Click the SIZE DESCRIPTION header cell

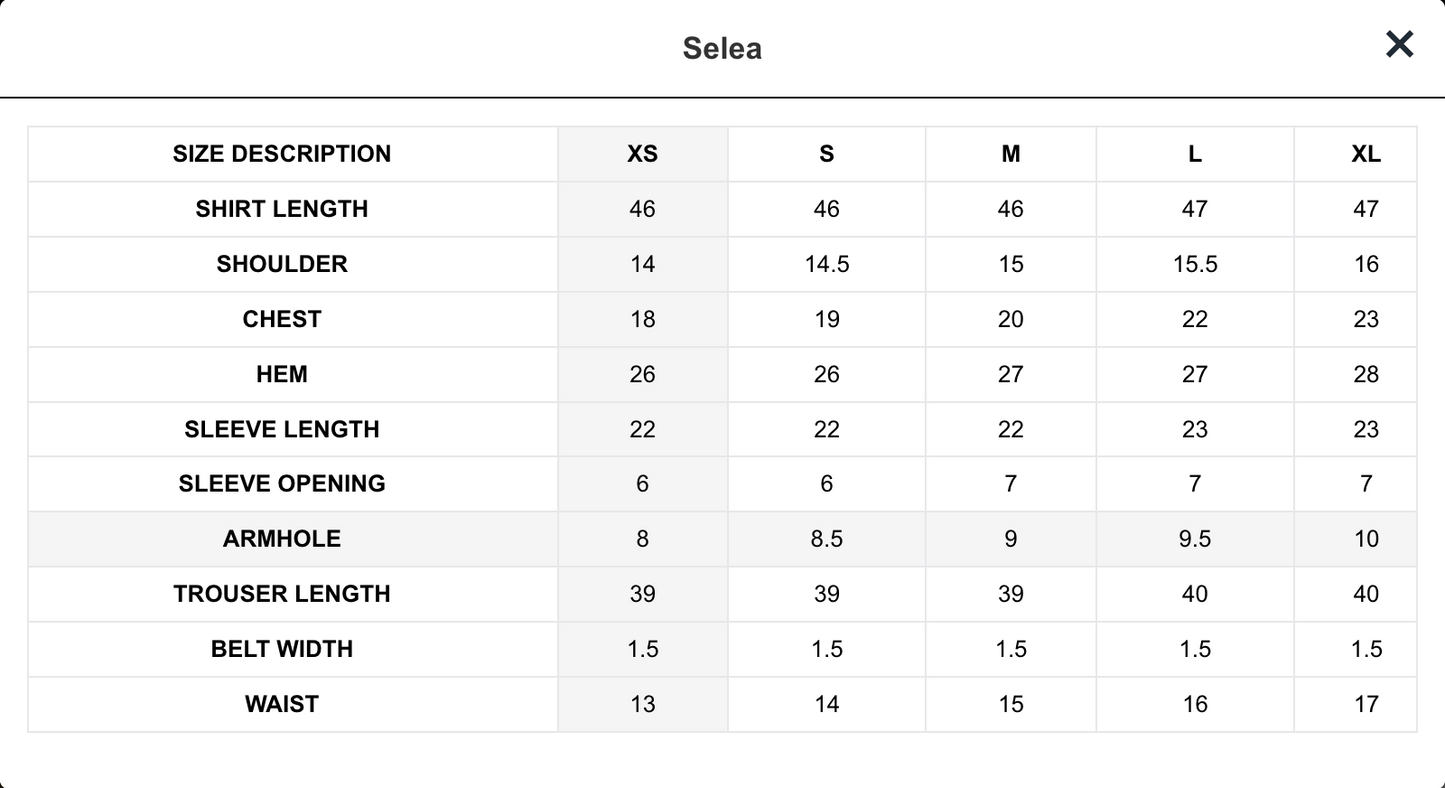[x=282, y=154]
